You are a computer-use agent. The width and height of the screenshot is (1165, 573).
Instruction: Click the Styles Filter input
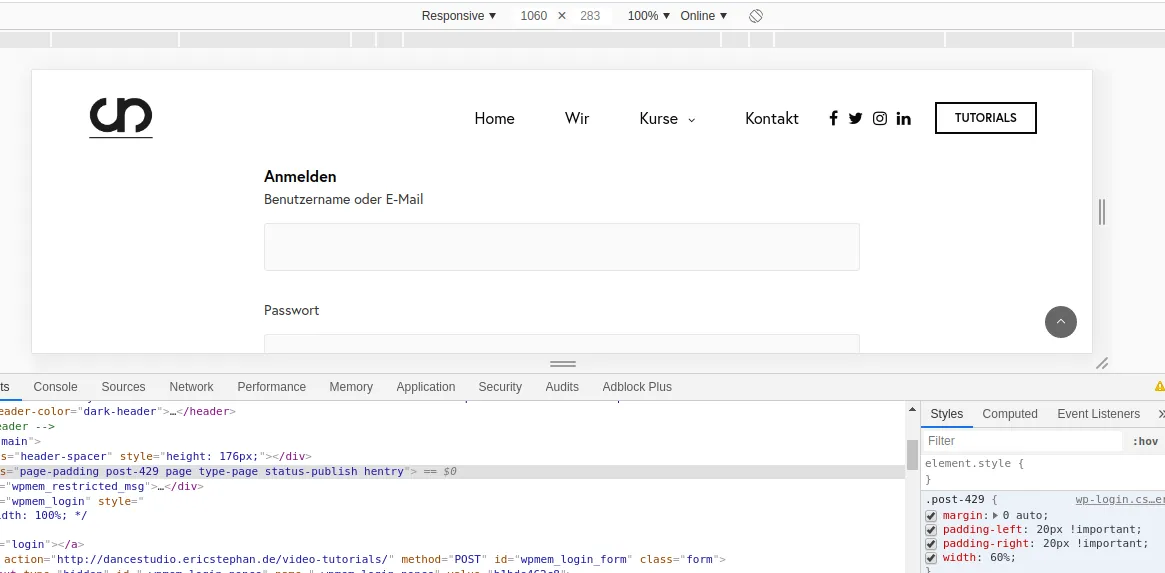coord(1023,441)
